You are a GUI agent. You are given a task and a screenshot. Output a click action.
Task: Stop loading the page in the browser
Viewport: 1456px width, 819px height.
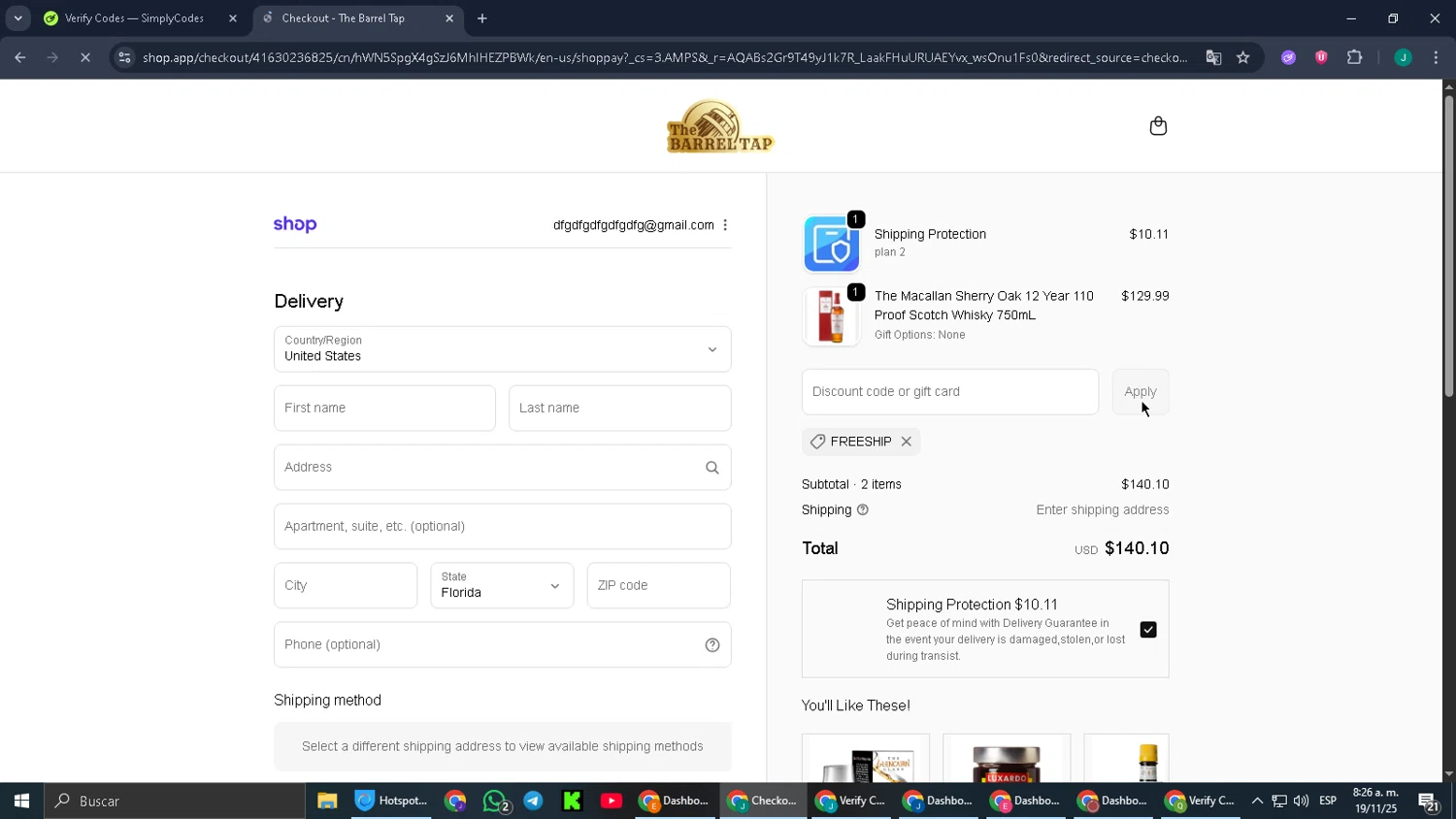[85, 57]
